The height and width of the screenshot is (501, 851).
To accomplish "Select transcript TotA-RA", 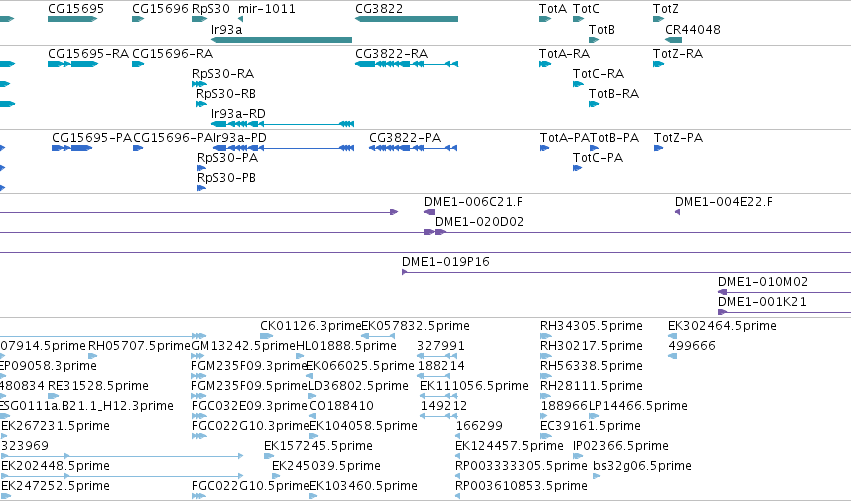I will pyautogui.click(x=564, y=54).
